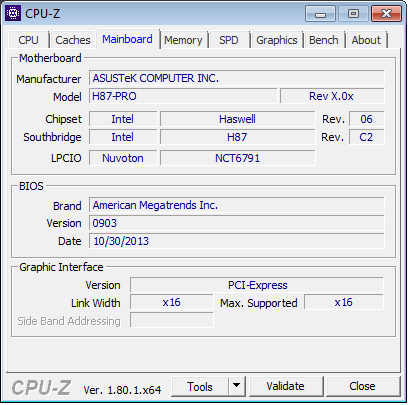Click the American Megatrends Inc. BIOS brand
The image size is (408, 405).
(x=237, y=205)
